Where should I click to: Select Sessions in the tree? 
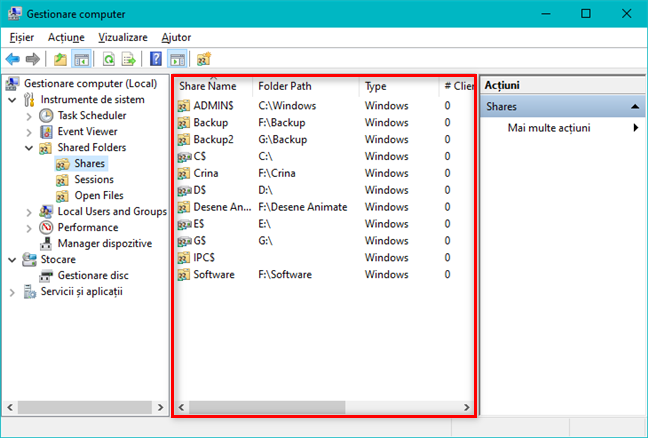(94, 179)
